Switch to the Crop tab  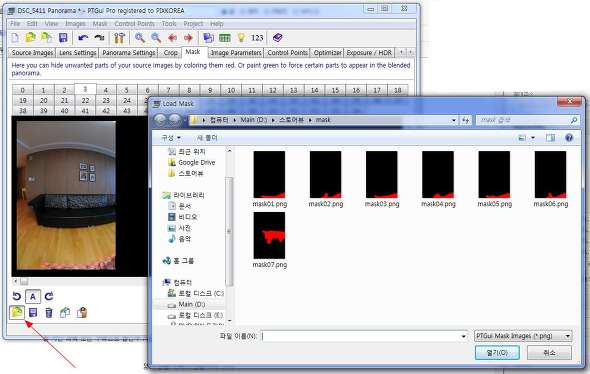pos(170,53)
